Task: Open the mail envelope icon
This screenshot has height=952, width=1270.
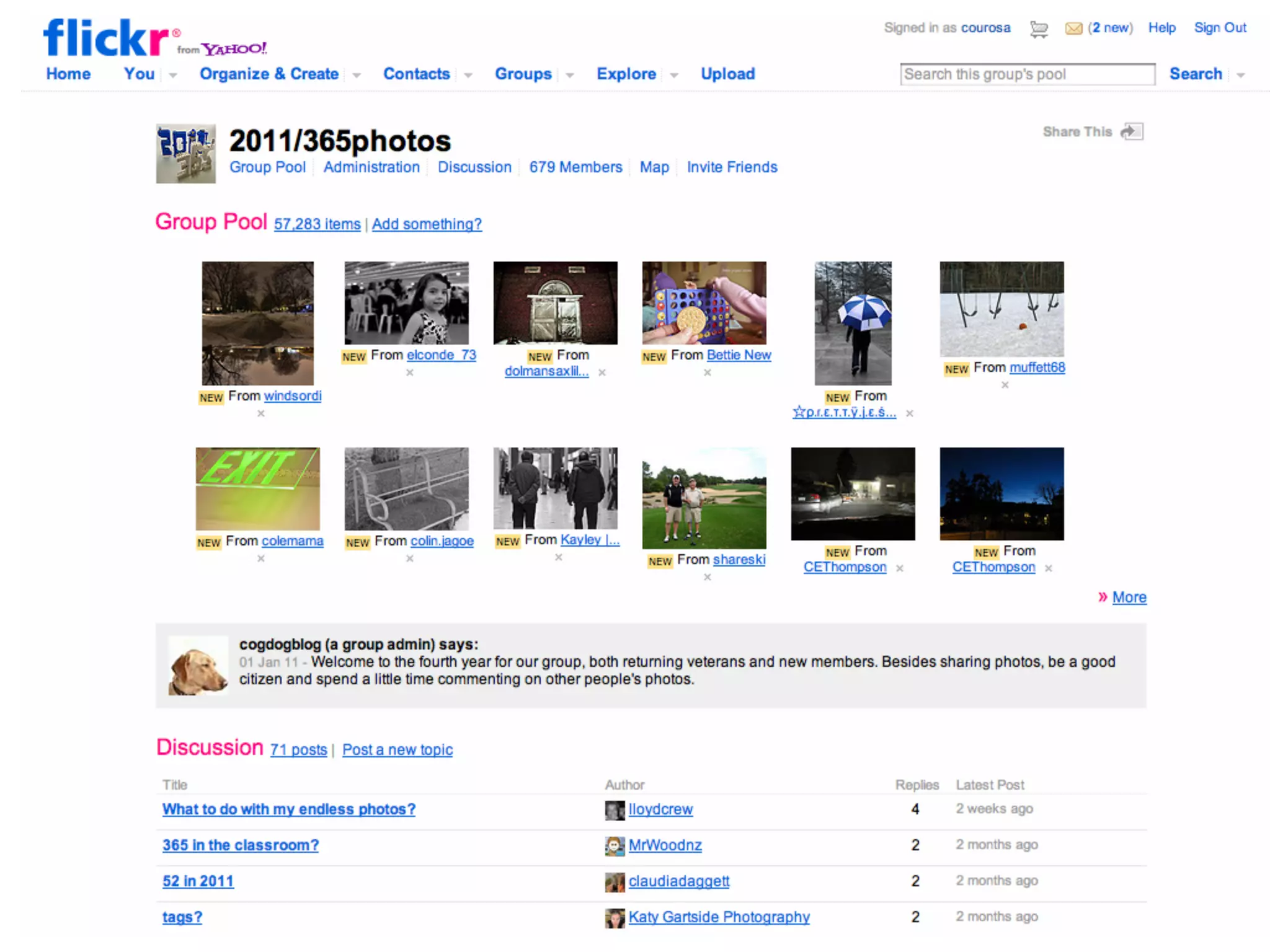Action: click(x=1073, y=29)
